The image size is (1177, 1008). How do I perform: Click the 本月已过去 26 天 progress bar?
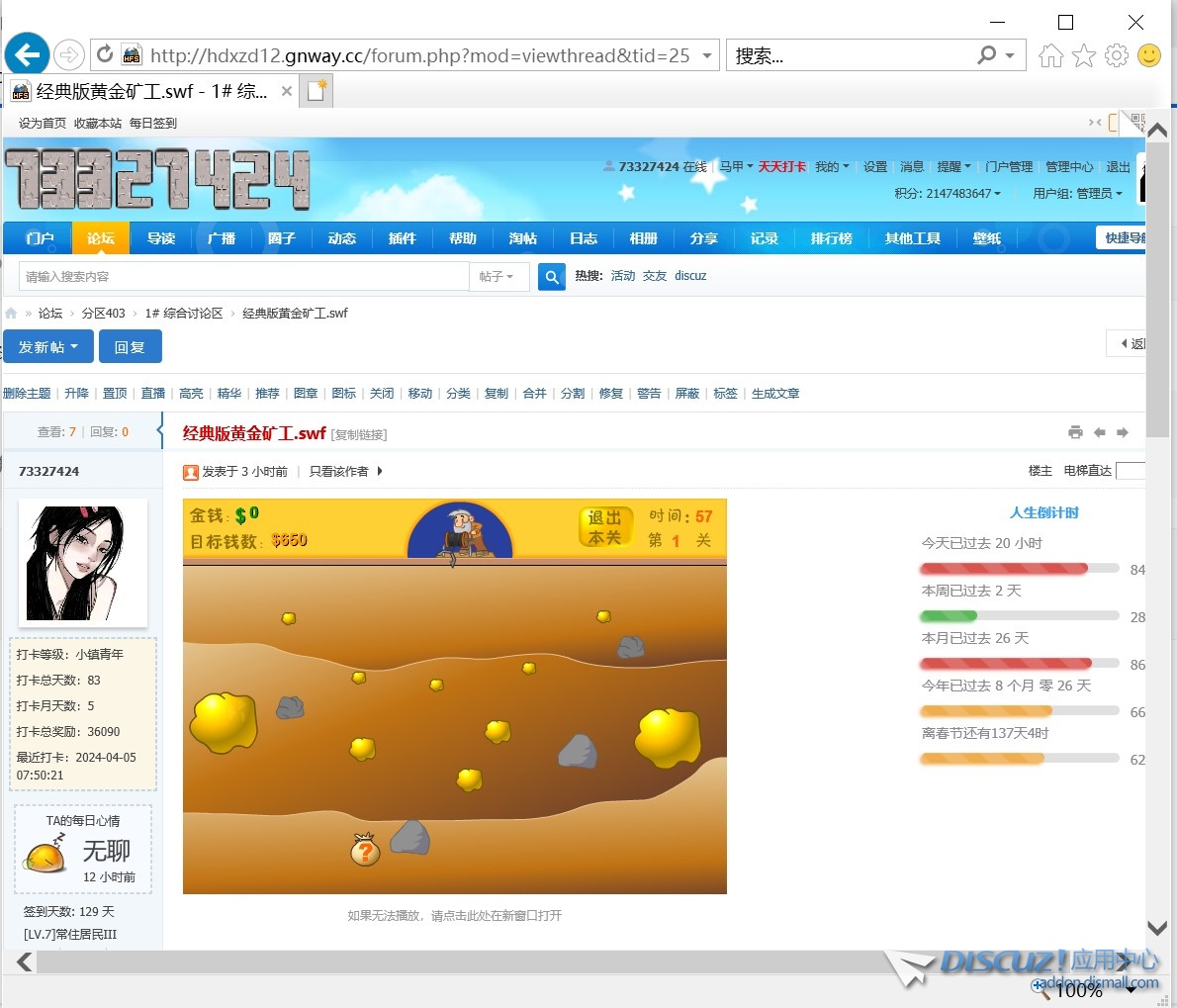[x=1020, y=664]
